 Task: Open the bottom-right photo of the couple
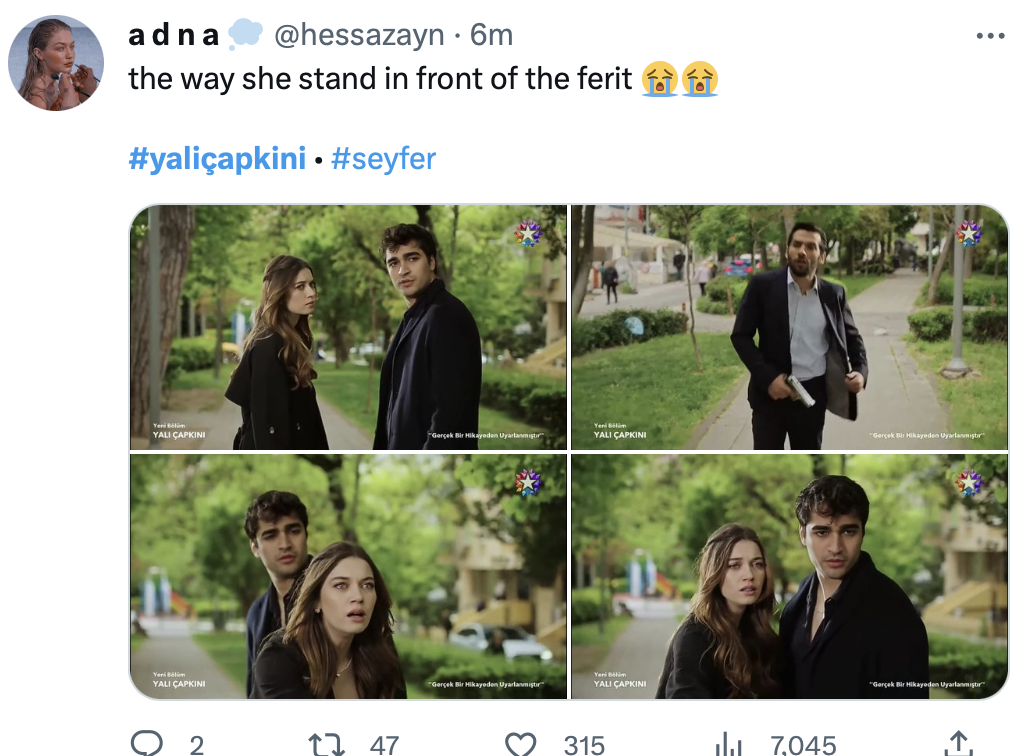(x=789, y=576)
